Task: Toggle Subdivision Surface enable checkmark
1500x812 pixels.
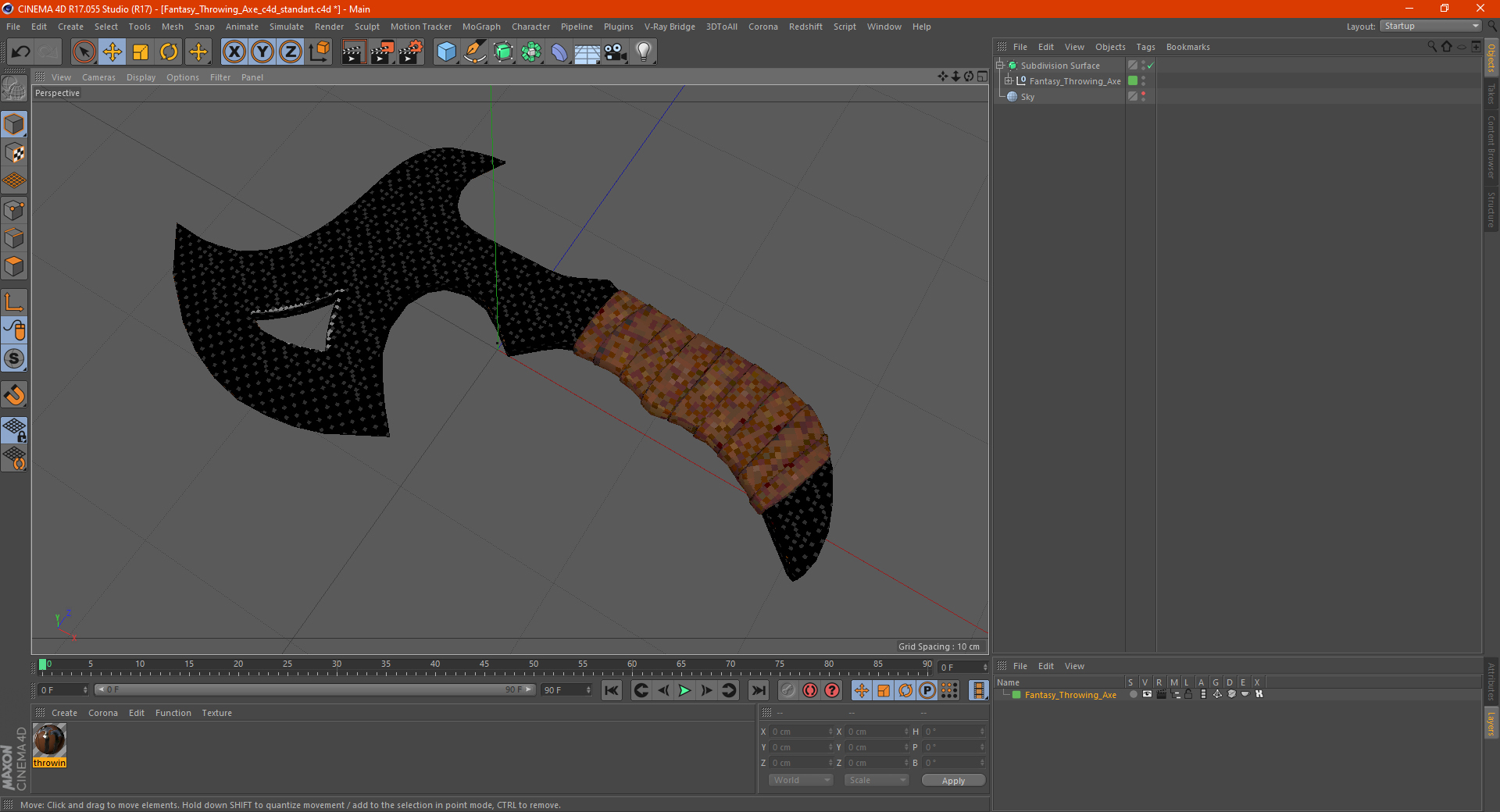Action: [x=1151, y=66]
